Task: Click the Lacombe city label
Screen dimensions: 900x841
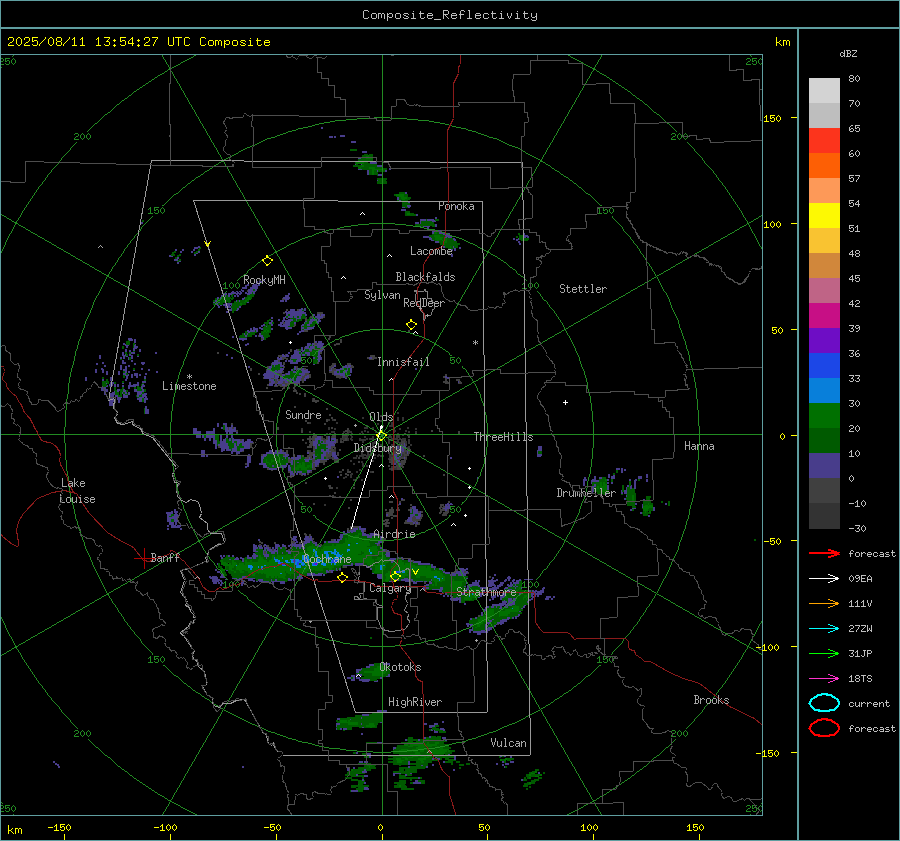Action: pos(431,251)
